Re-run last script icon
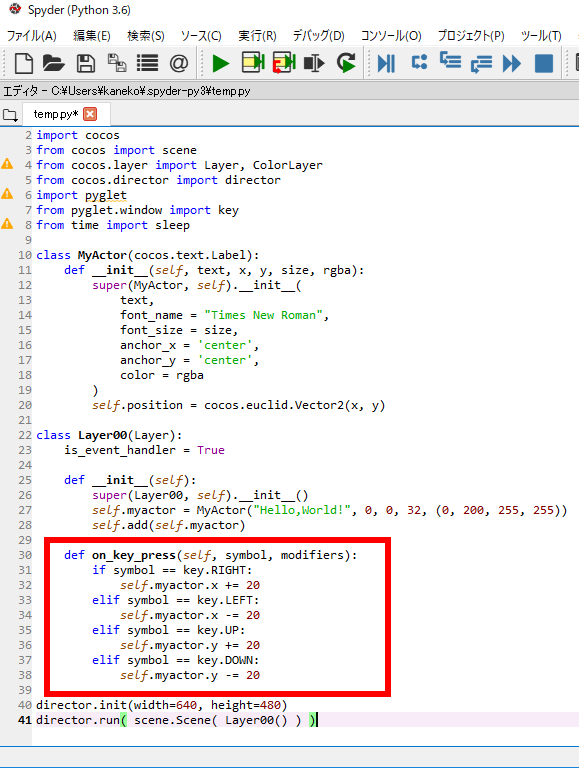The width and height of the screenshot is (579, 768). tap(346, 63)
